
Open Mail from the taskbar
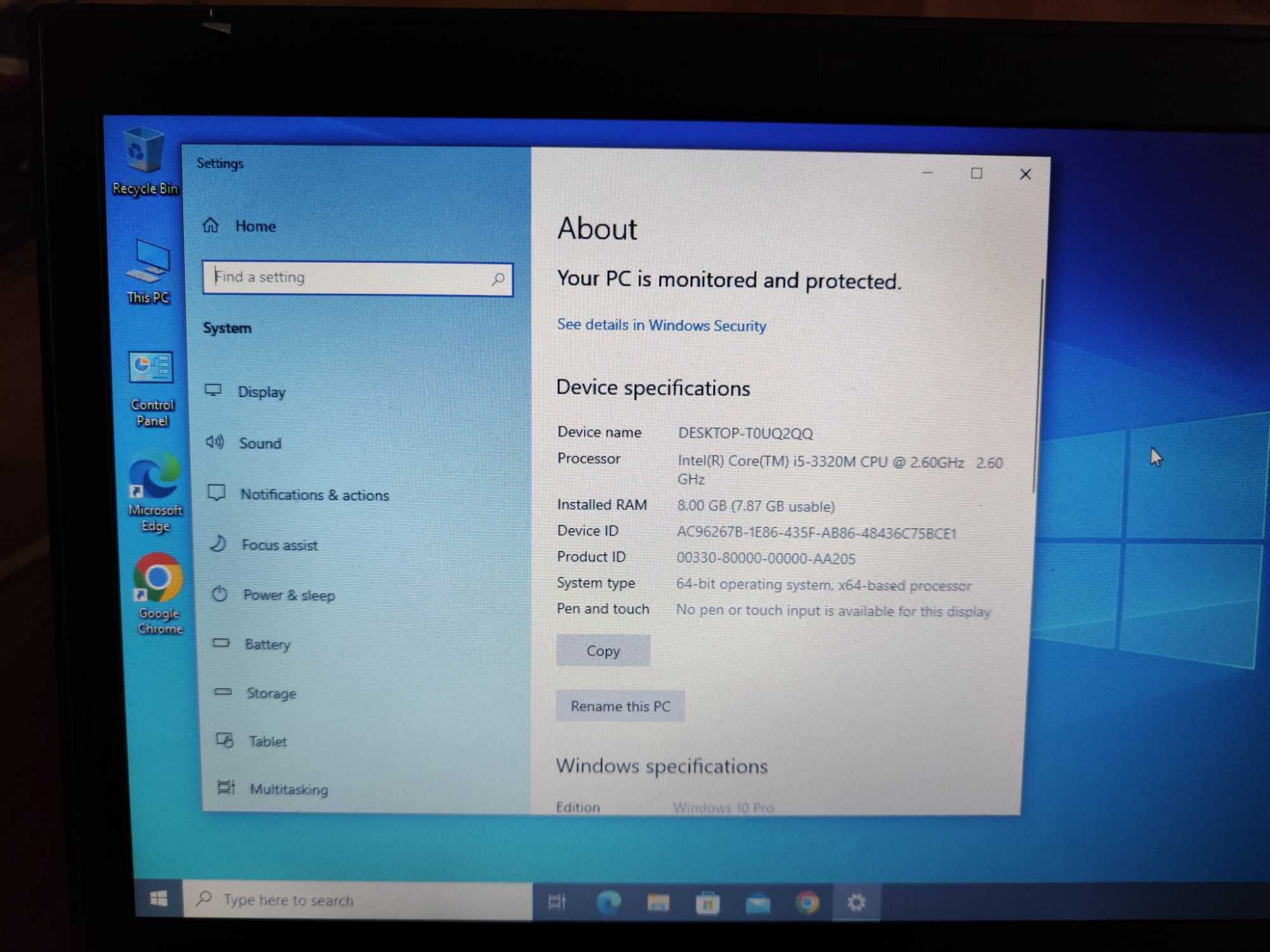coord(758,902)
